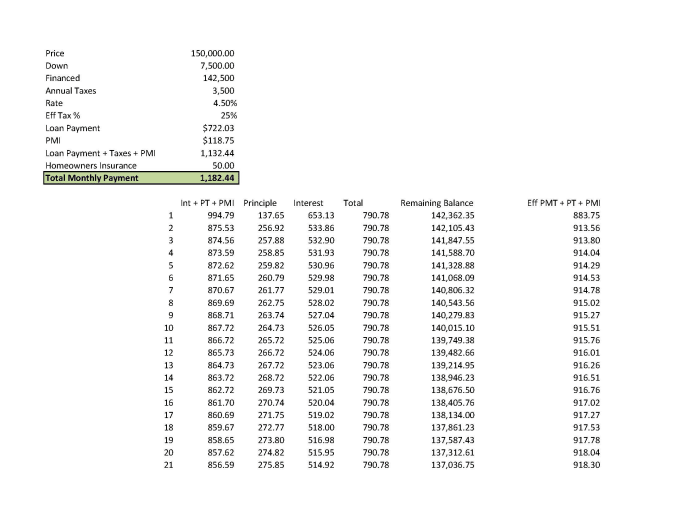Click remaining balance 141,328.88
This screenshot has height=526, width=680.
click(x=453, y=265)
